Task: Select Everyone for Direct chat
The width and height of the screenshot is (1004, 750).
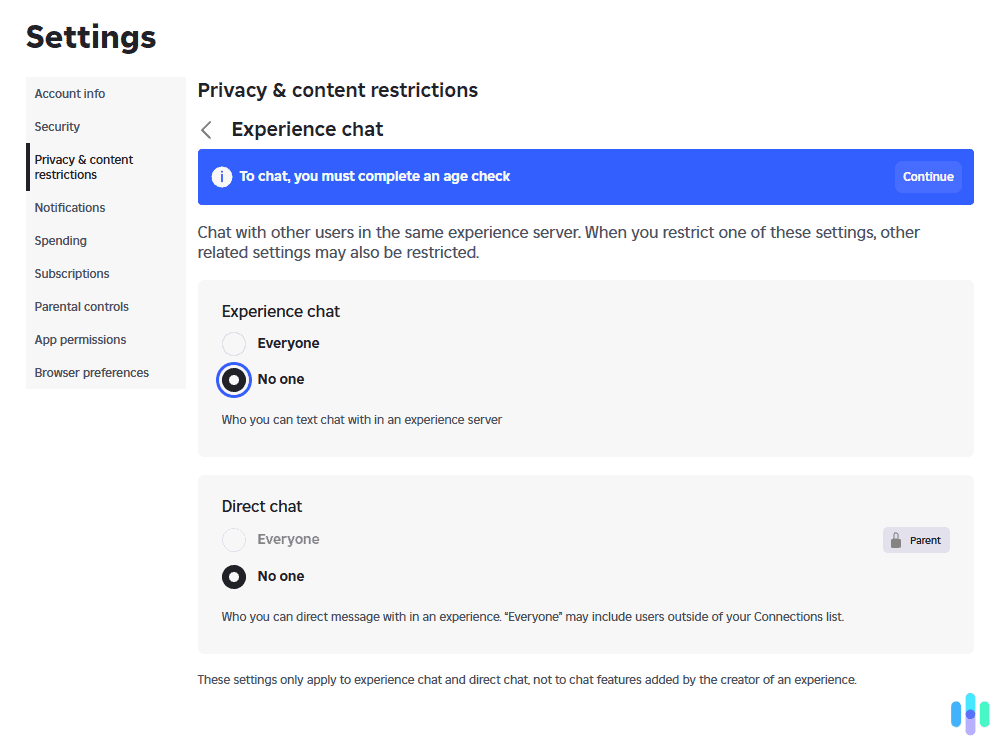Action: click(234, 540)
